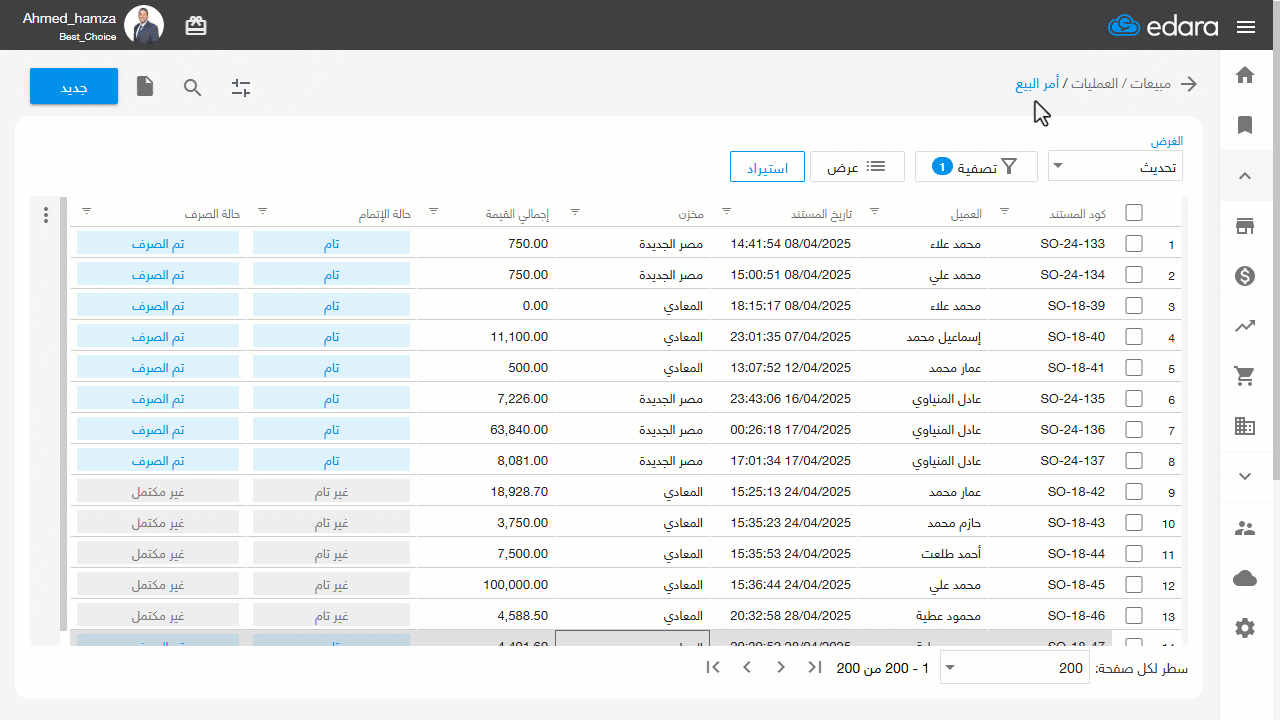Open bookmarks in the sidebar
This screenshot has height=720, width=1280.
pos(1245,125)
